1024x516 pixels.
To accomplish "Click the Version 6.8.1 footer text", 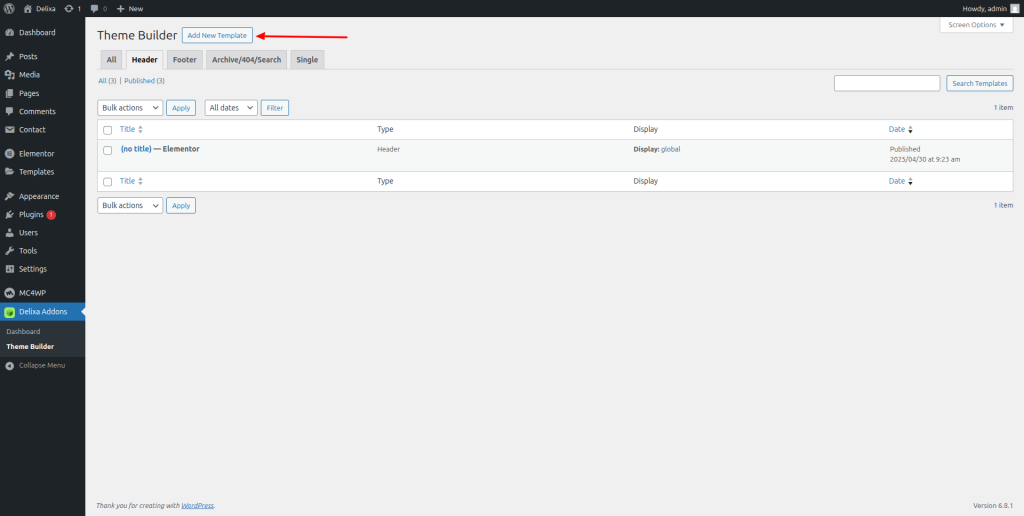I will pyautogui.click(x=993, y=506).
